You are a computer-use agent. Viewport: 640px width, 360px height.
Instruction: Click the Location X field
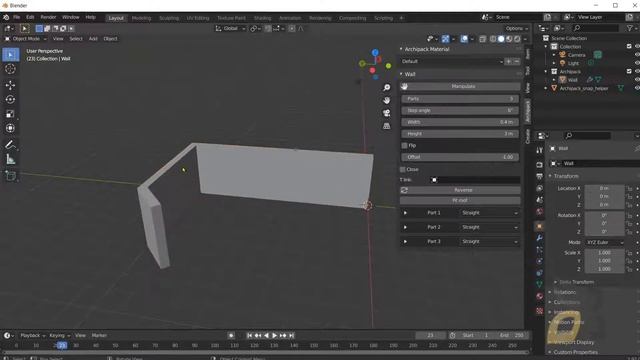pyautogui.click(x=604, y=188)
